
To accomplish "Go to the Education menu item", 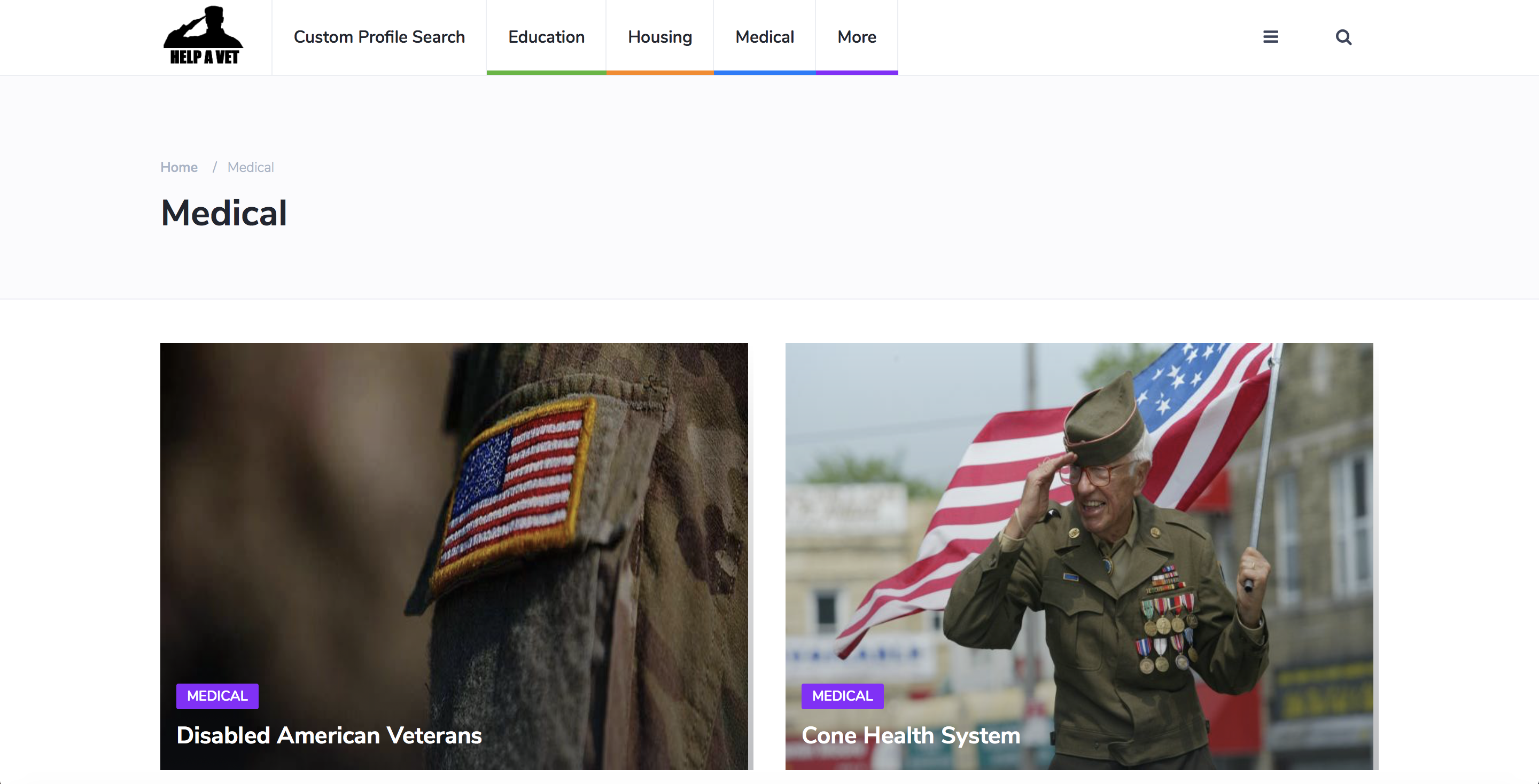I will coord(546,37).
